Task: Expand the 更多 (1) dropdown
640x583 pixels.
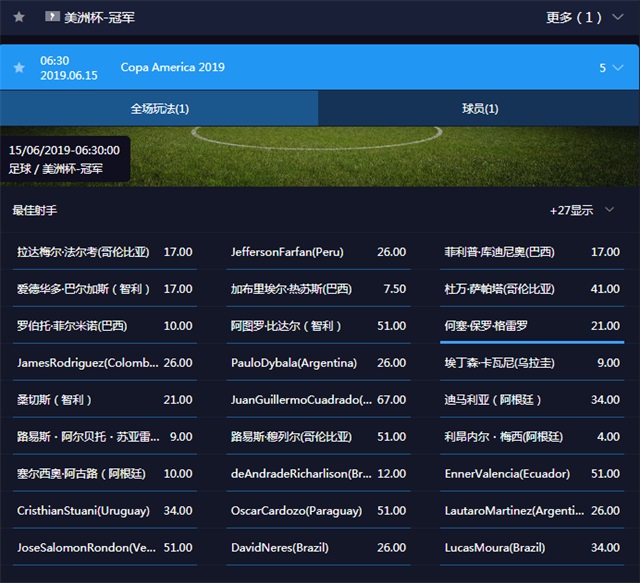Action: 587,17
